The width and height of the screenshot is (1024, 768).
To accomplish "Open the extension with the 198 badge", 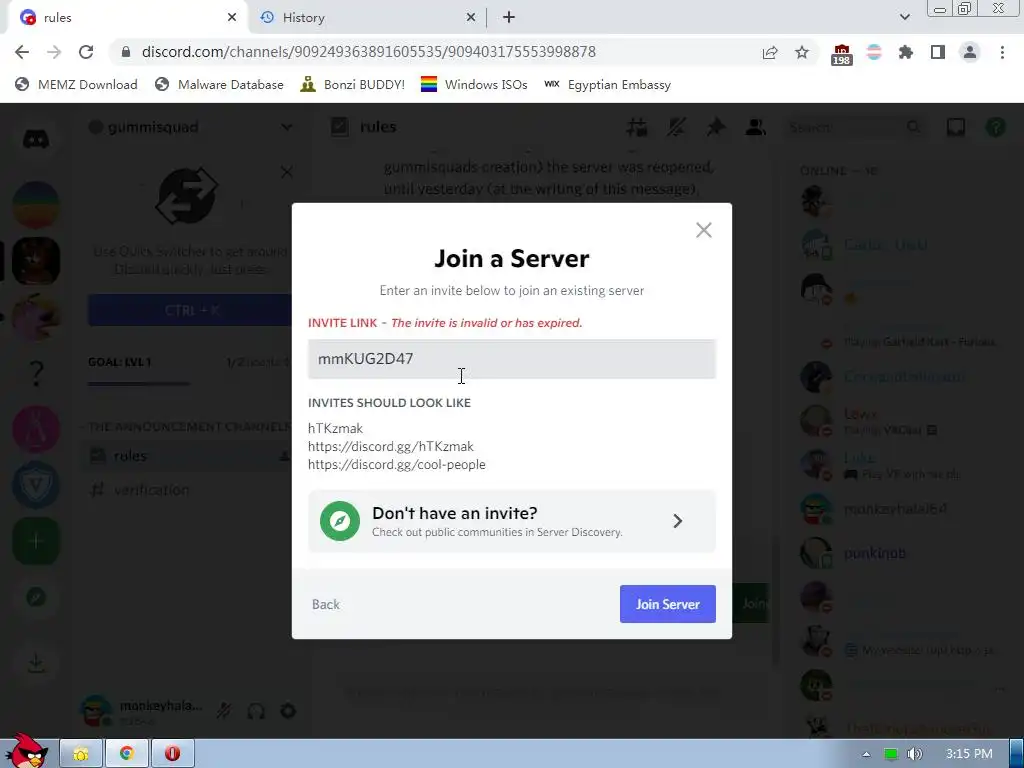I will point(842,54).
